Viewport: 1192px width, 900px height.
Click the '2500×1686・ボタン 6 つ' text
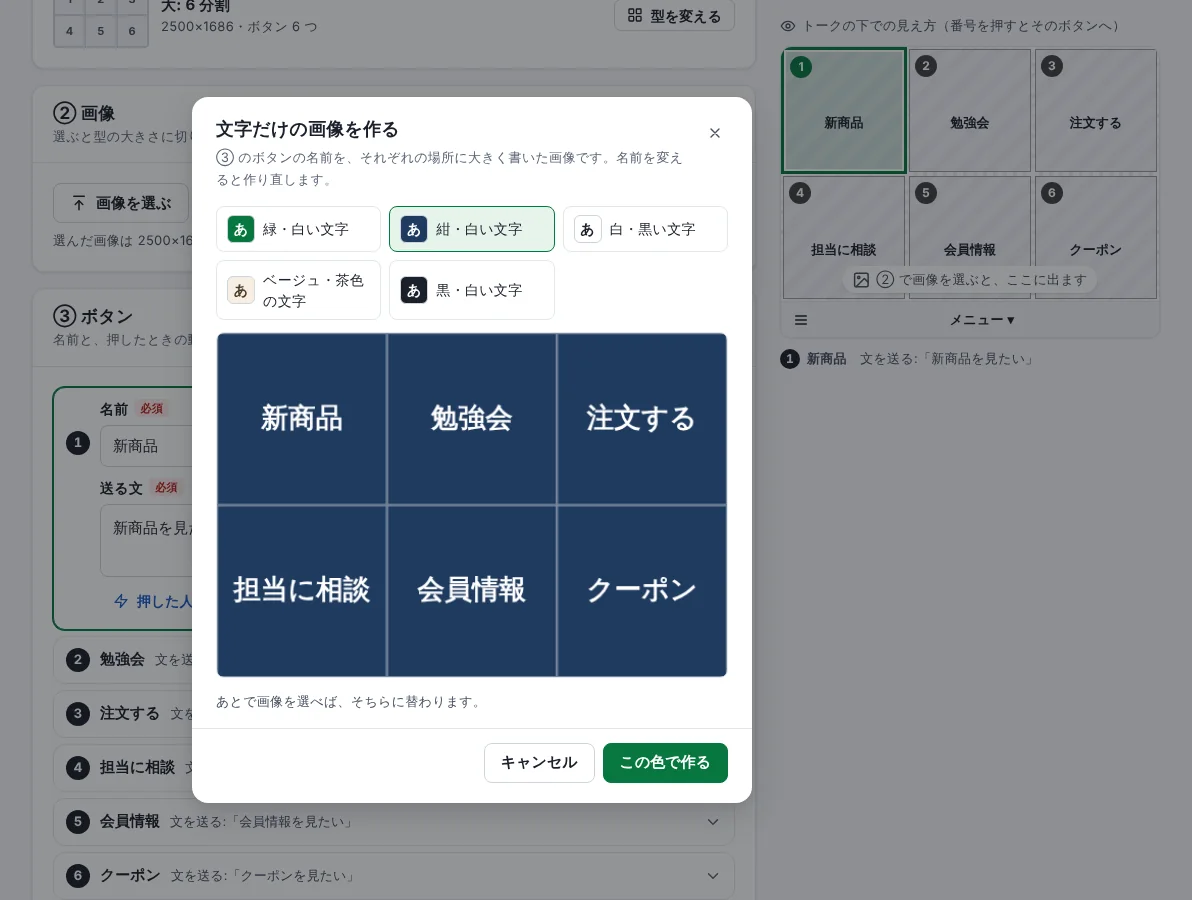(x=239, y=27)
